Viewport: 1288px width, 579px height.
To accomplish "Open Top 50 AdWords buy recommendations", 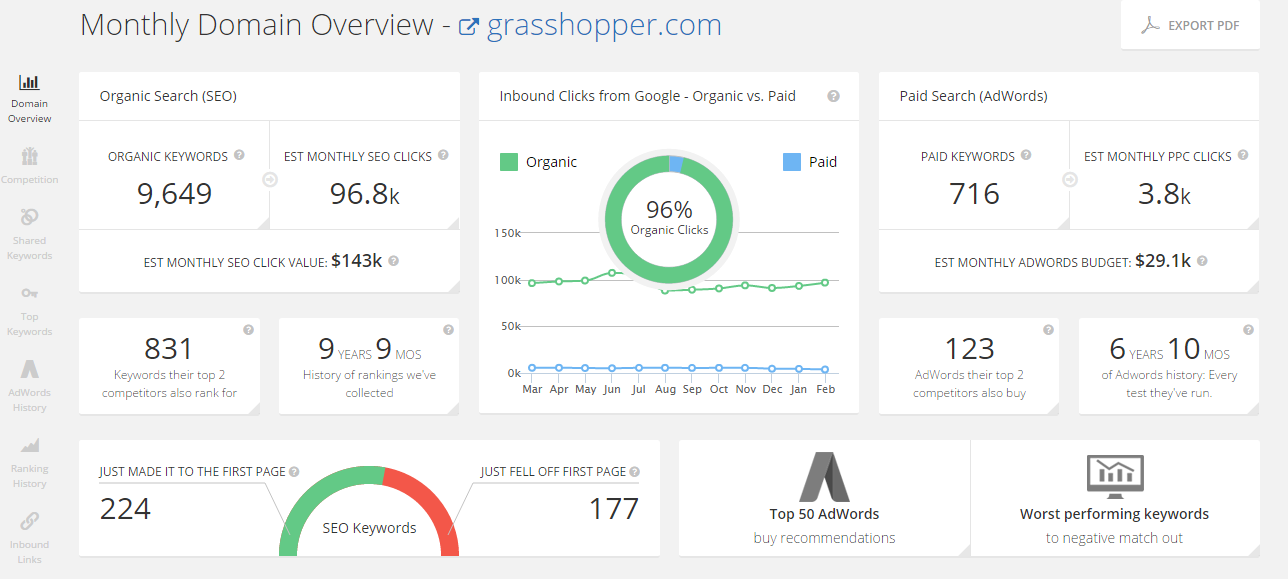I will coord(824,498).
